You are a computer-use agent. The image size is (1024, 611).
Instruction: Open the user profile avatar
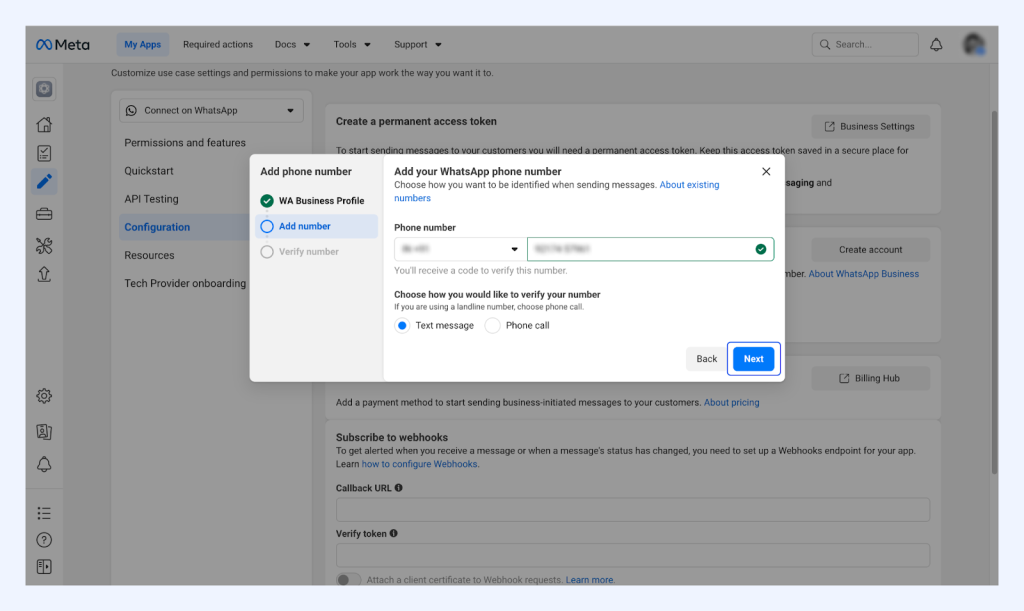click(974, 44)
